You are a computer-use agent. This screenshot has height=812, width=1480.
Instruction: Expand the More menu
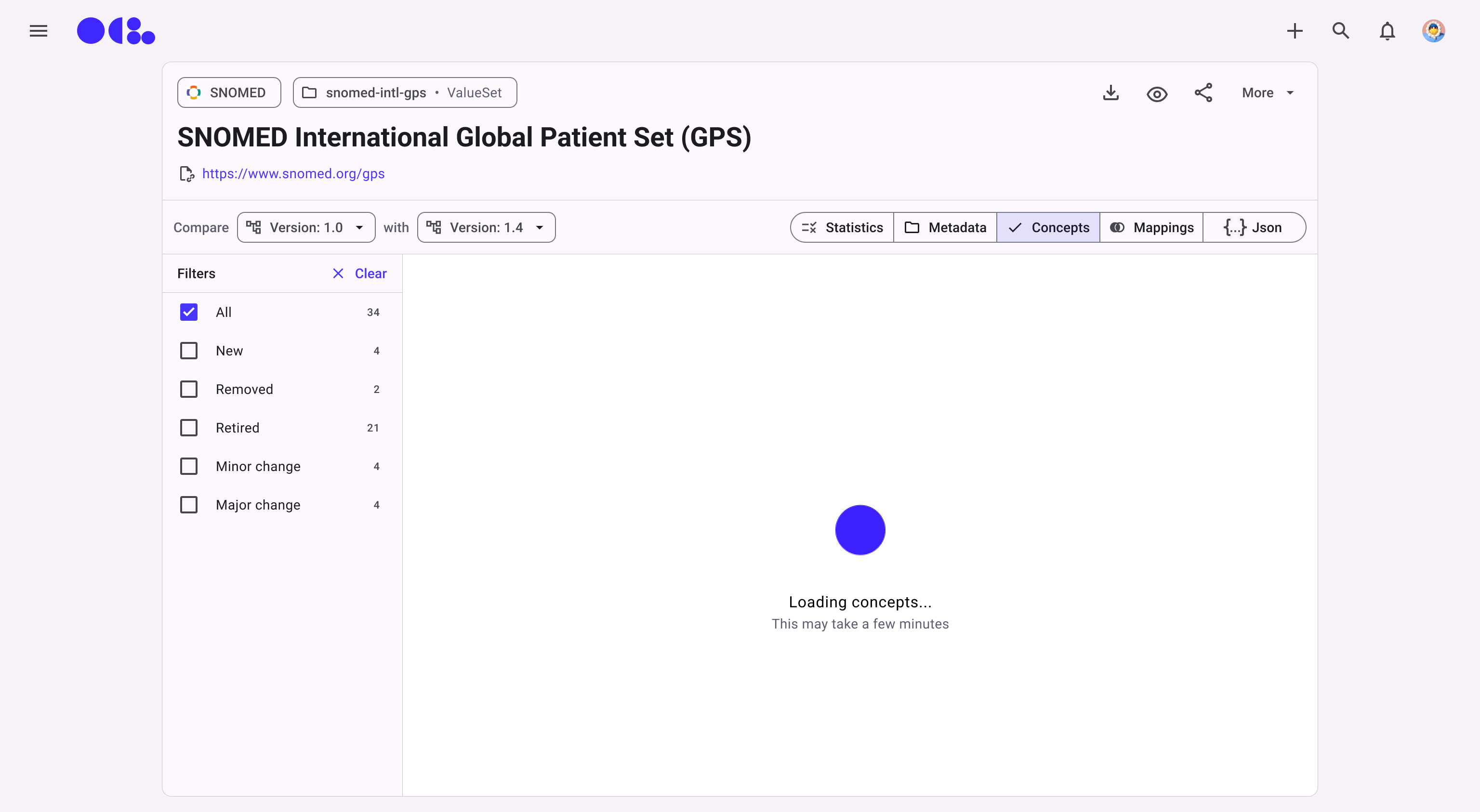tap(1268, 93)
